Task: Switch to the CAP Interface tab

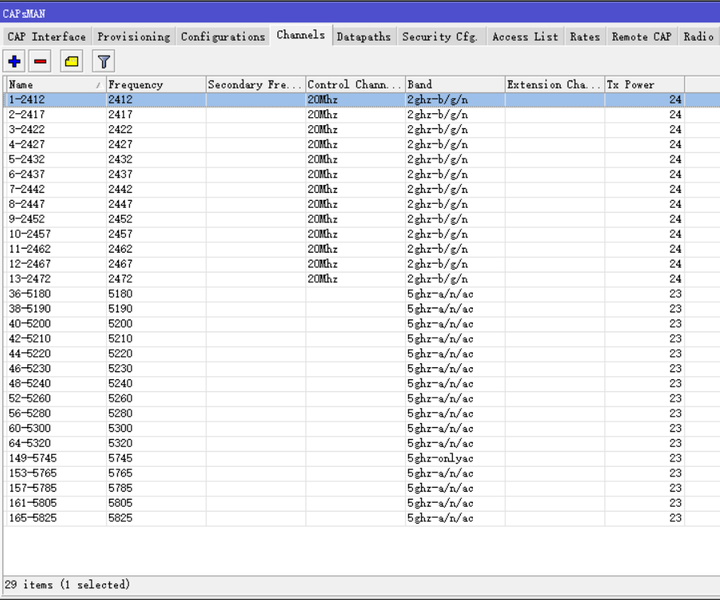Action: click(x=46, y=37)
